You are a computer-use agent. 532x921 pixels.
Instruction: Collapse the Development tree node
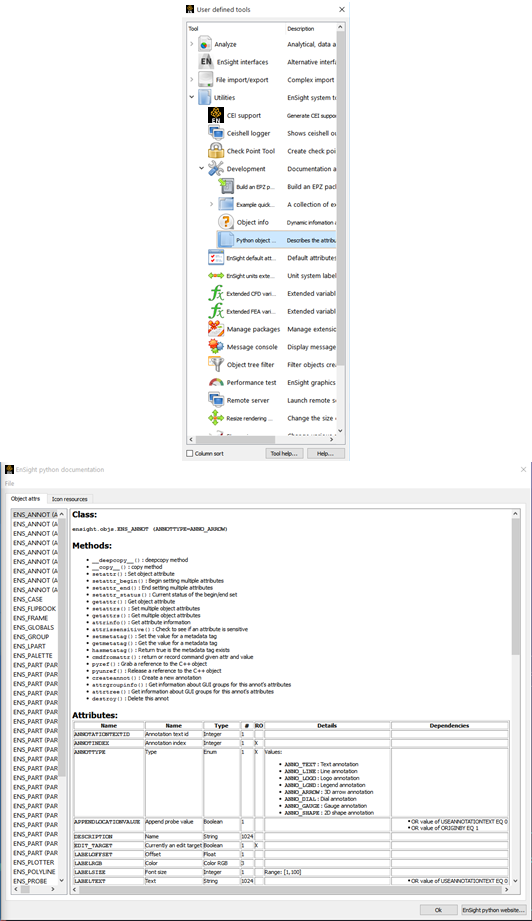[201, 169]
